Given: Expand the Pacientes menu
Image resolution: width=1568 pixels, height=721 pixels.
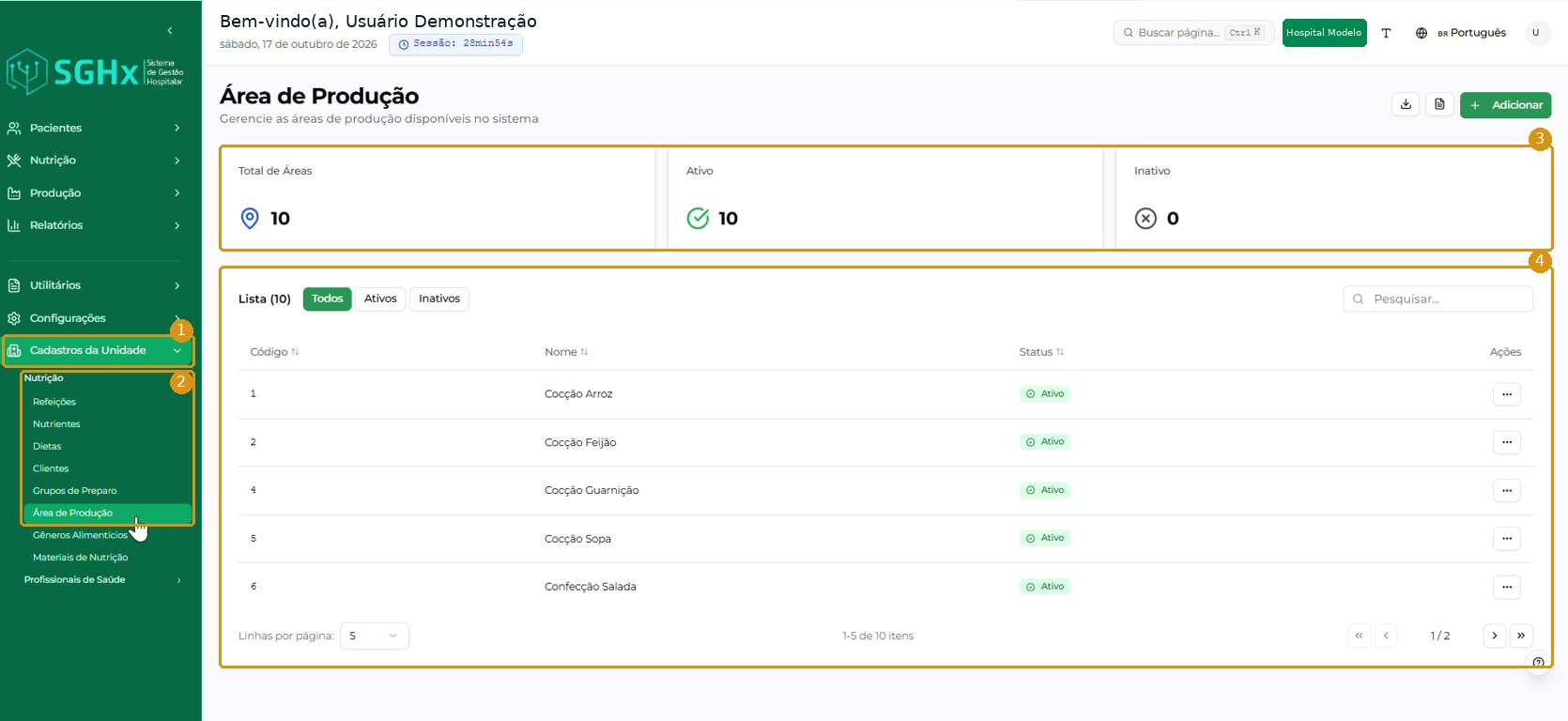Looking at the screenshot, I should point(94,128).
